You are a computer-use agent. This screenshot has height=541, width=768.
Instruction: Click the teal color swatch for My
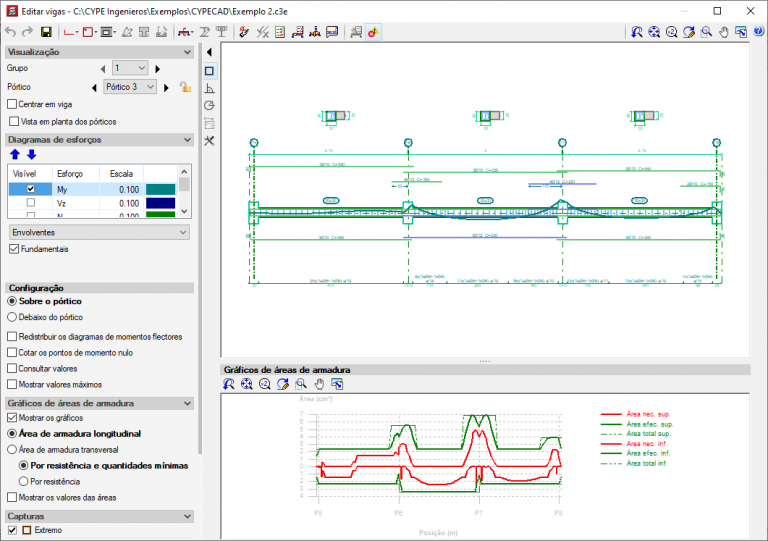click(160, 188)
